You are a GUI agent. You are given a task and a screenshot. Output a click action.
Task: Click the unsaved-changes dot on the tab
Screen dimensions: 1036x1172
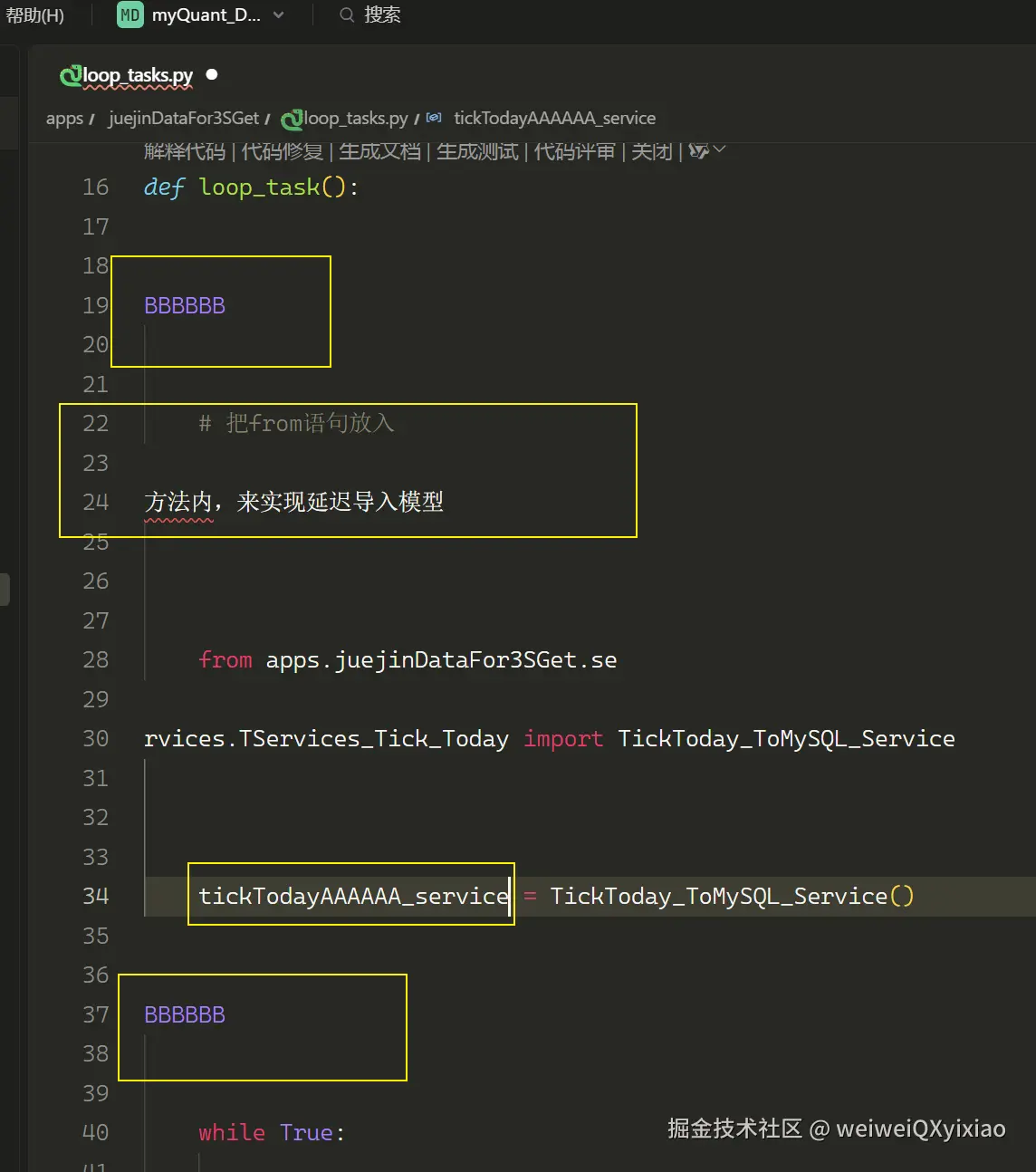point(211,75)
